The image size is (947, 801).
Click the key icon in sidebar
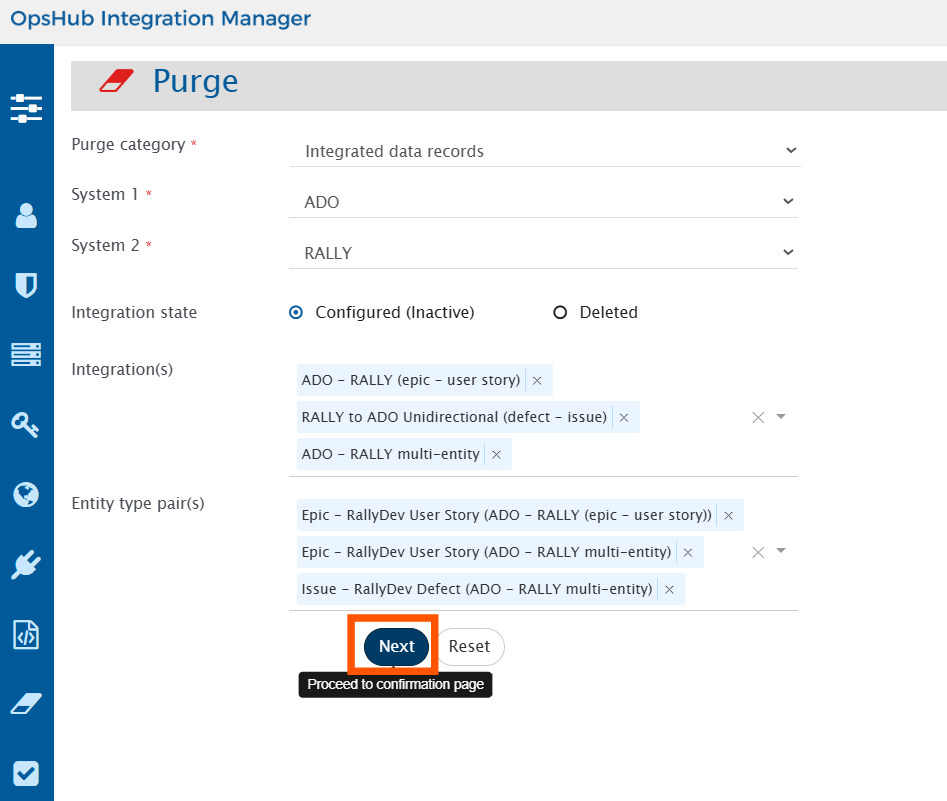click(26, 425)
